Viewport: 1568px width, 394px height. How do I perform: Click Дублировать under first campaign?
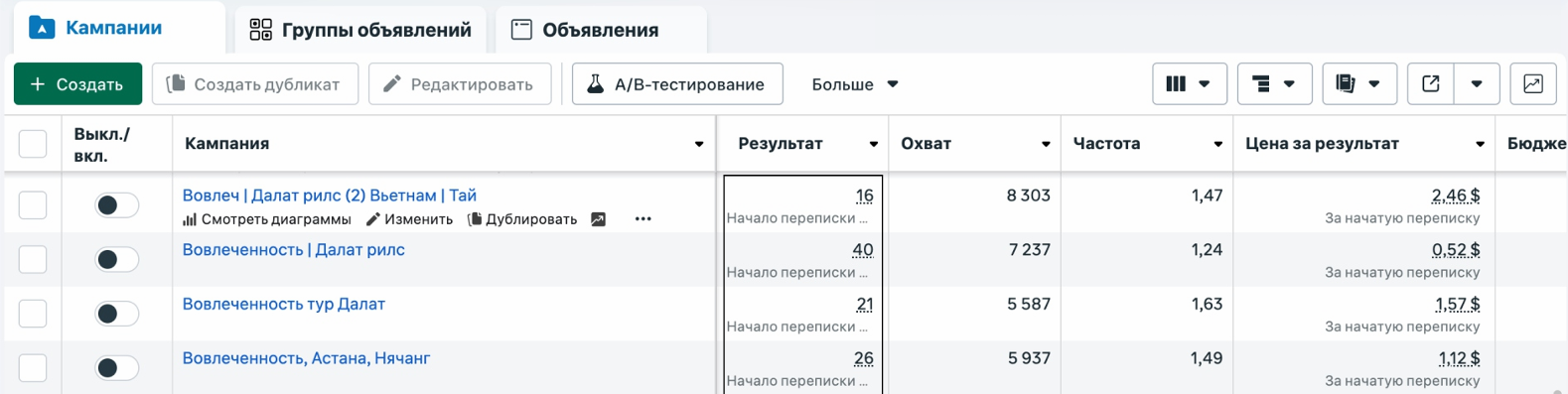[522, 219]
